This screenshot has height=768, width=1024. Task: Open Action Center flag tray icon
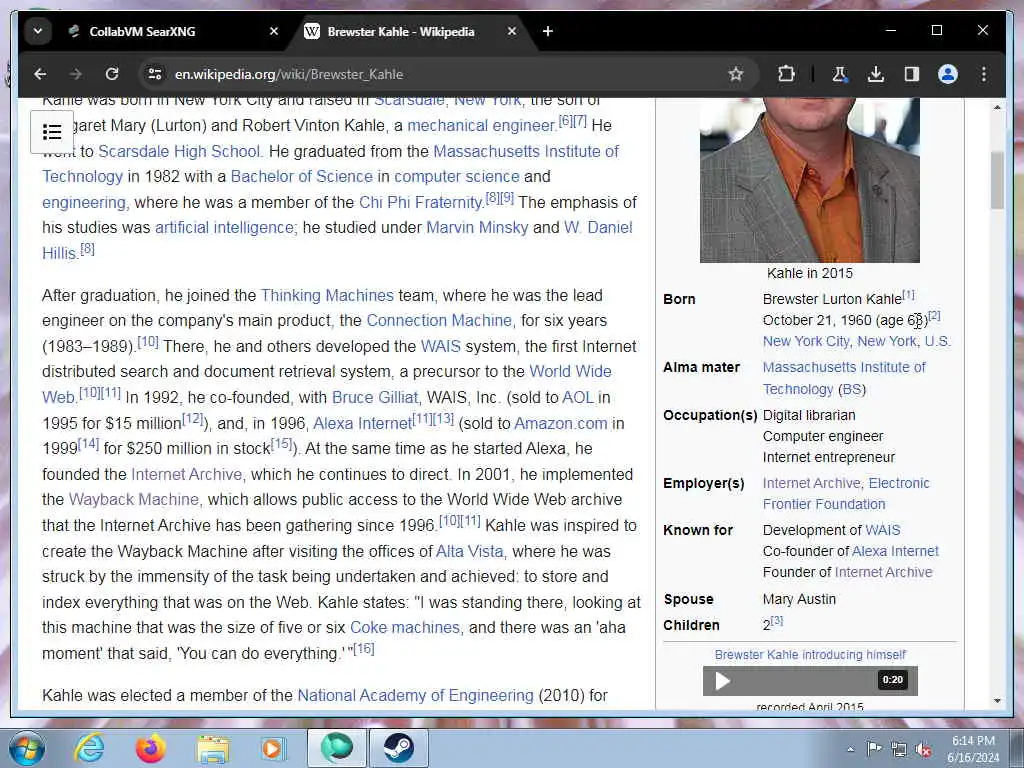coord(874,748)
